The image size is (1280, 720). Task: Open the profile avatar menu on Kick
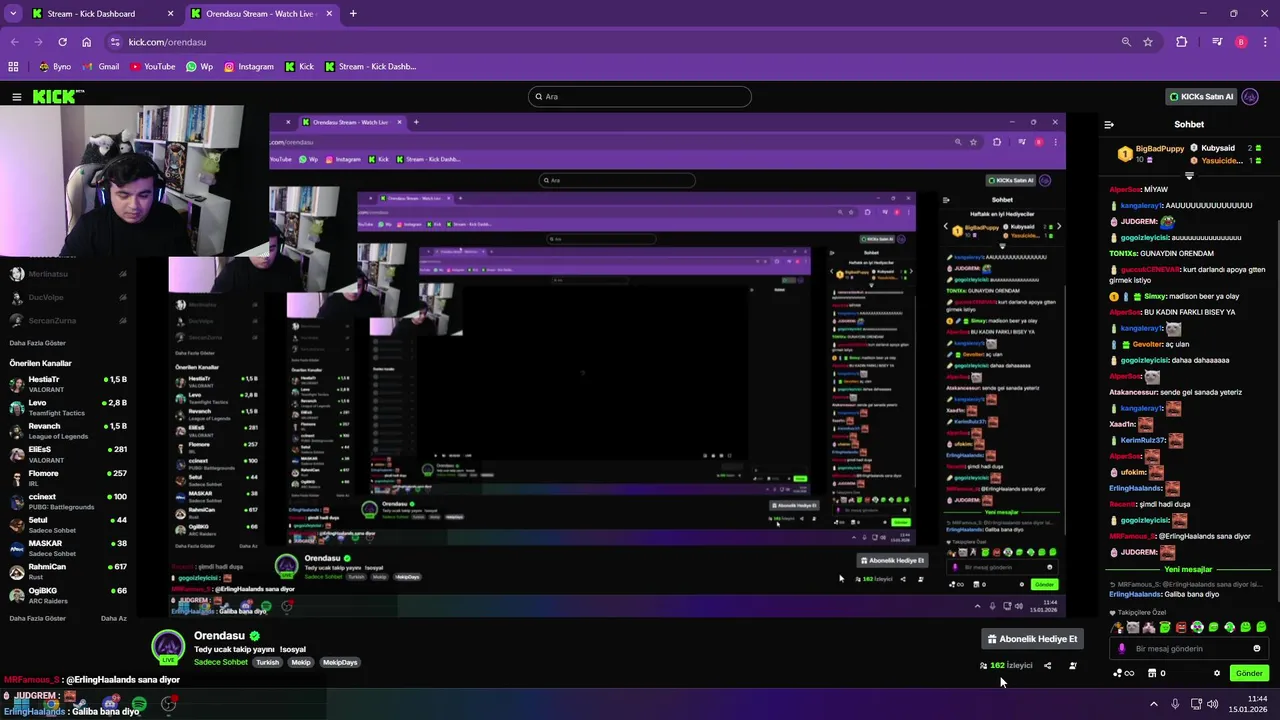[1250, 97]
